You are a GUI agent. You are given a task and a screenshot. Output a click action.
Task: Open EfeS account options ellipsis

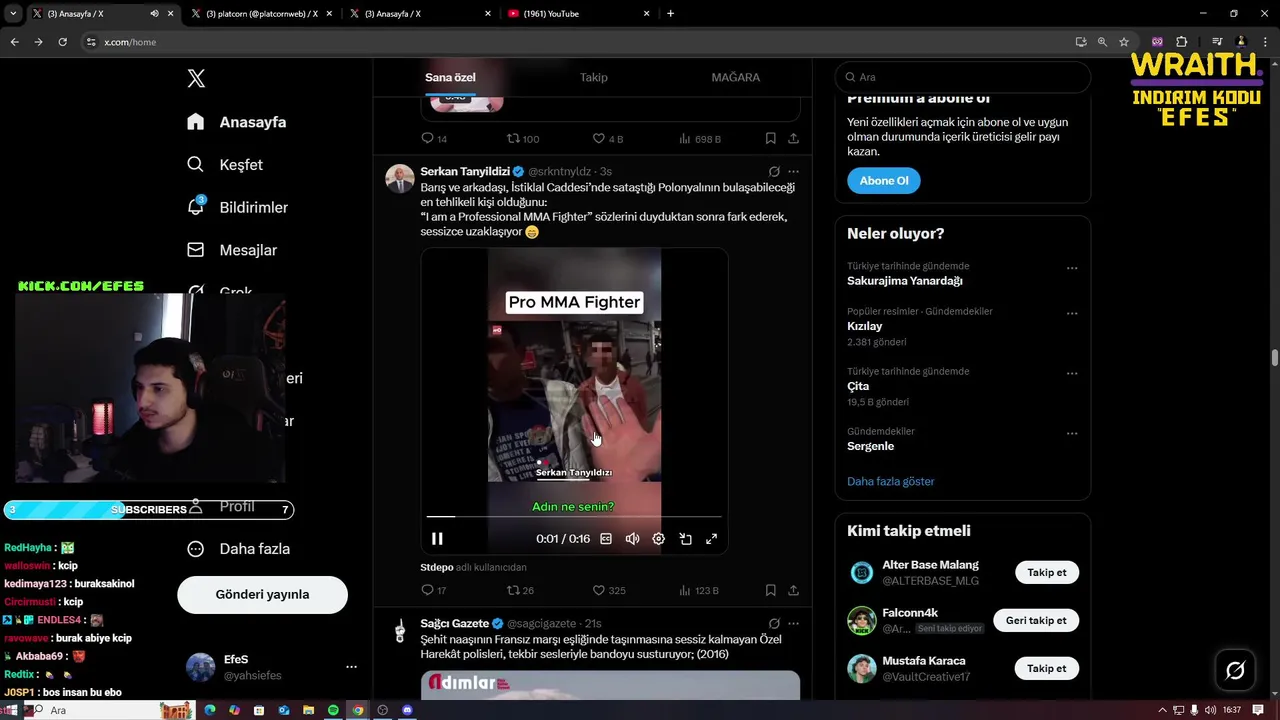351,666
